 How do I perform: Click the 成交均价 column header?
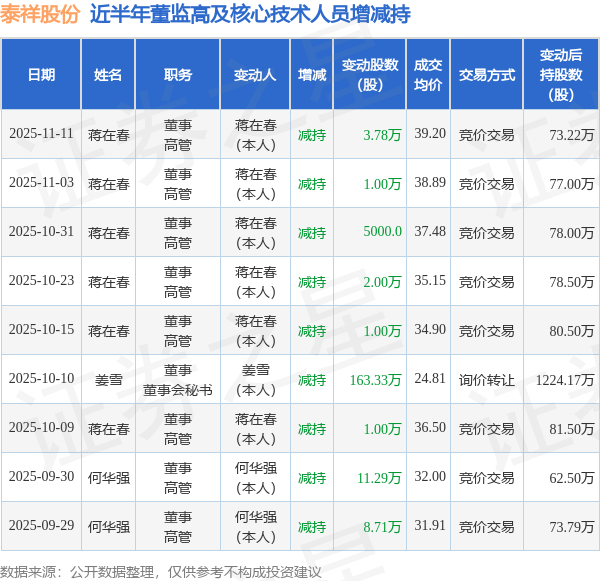click(x=428, y=75)
